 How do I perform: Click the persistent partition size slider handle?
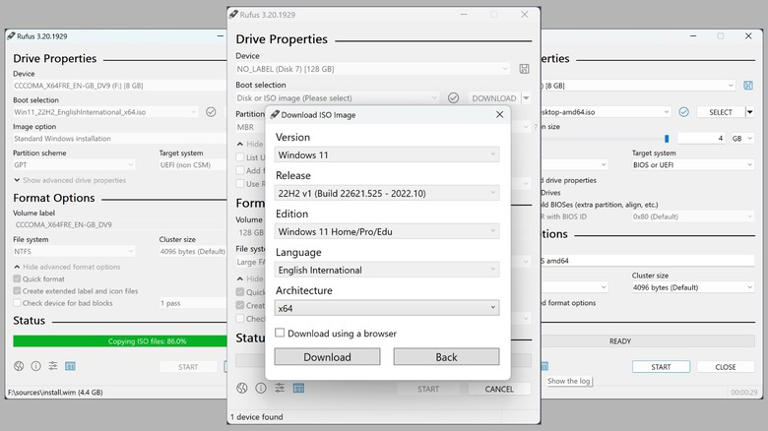[667, 139]
